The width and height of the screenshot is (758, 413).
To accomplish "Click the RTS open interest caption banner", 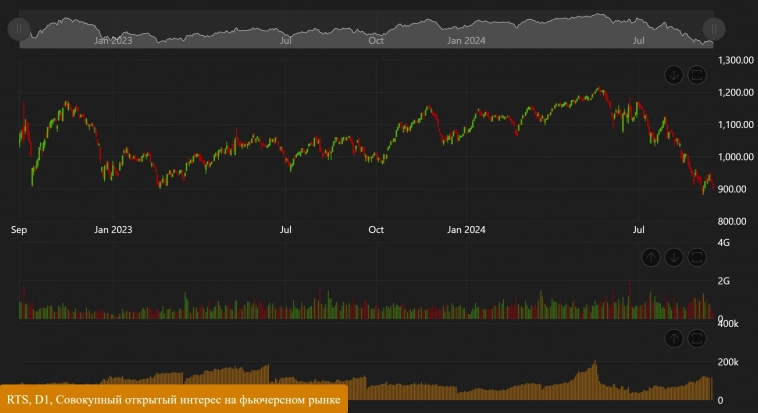I will coord(174,399).
